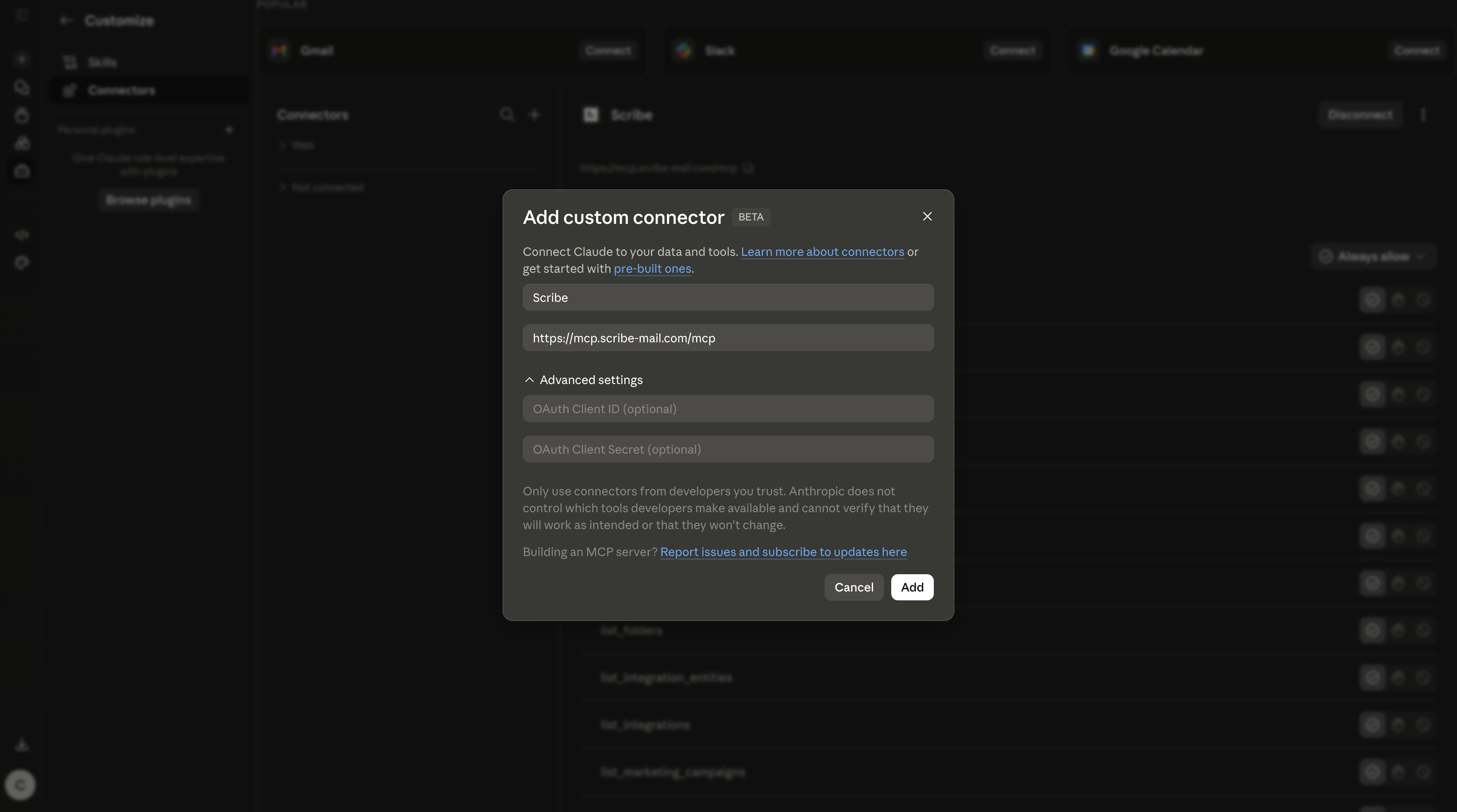Click the download icon at sidebar bottom
The height and width of the screenshot is (812, 1457).
pos(22,745)
